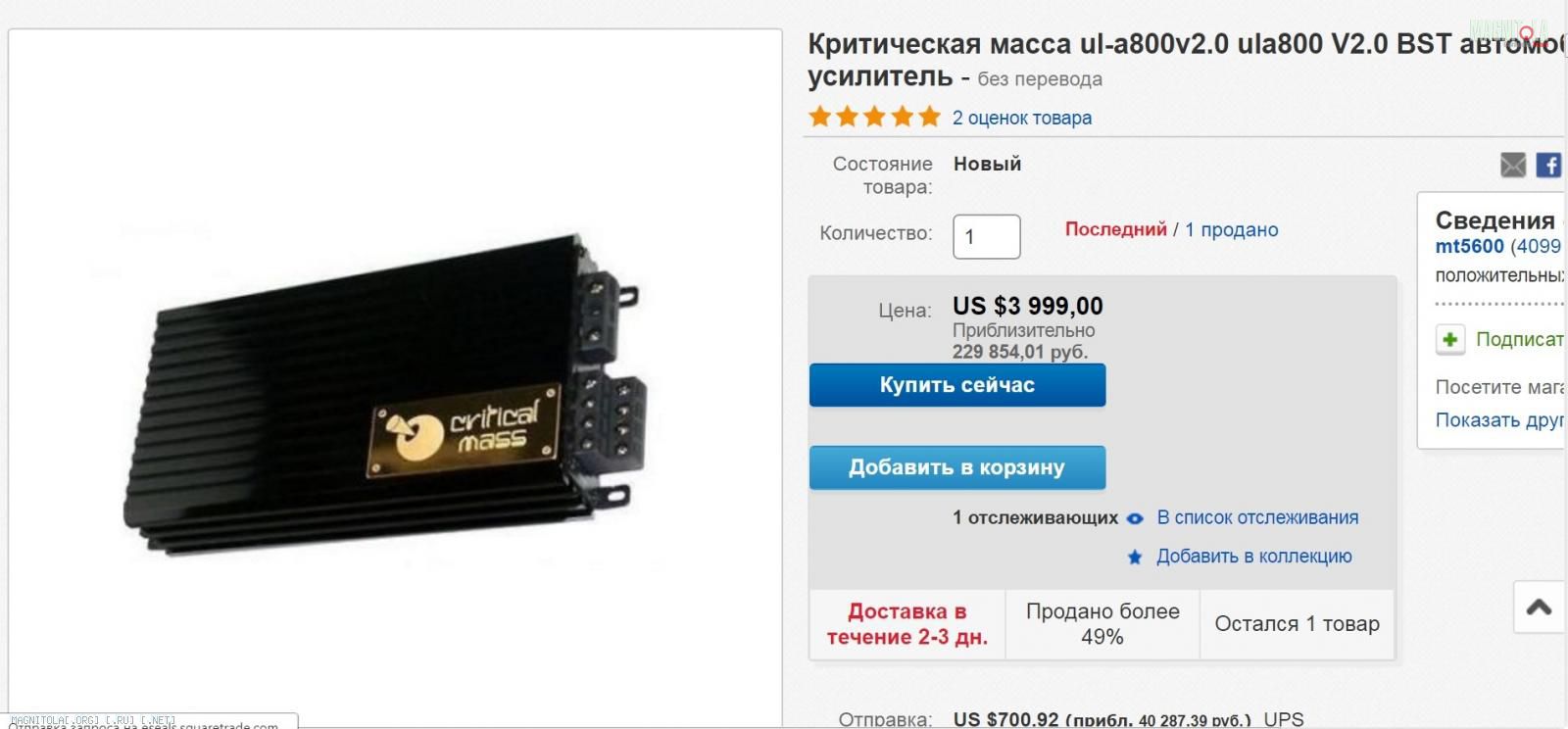Click the five-star rating icons
This screenshot has height=729, width=1568.
[x=874, y=118]
